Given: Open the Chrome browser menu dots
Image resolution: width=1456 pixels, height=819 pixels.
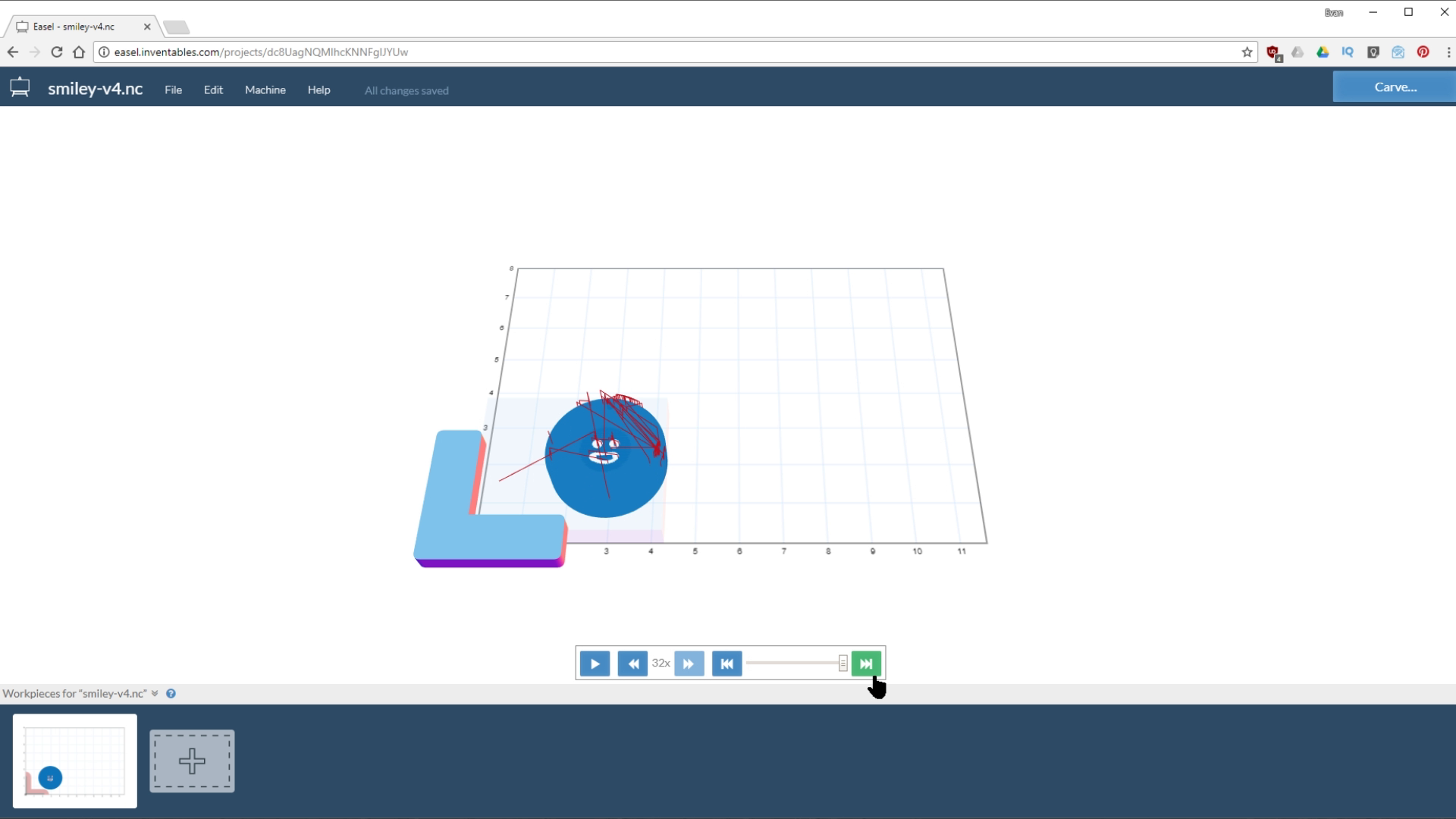Looking at the screenshot, I should point(1448,52).
